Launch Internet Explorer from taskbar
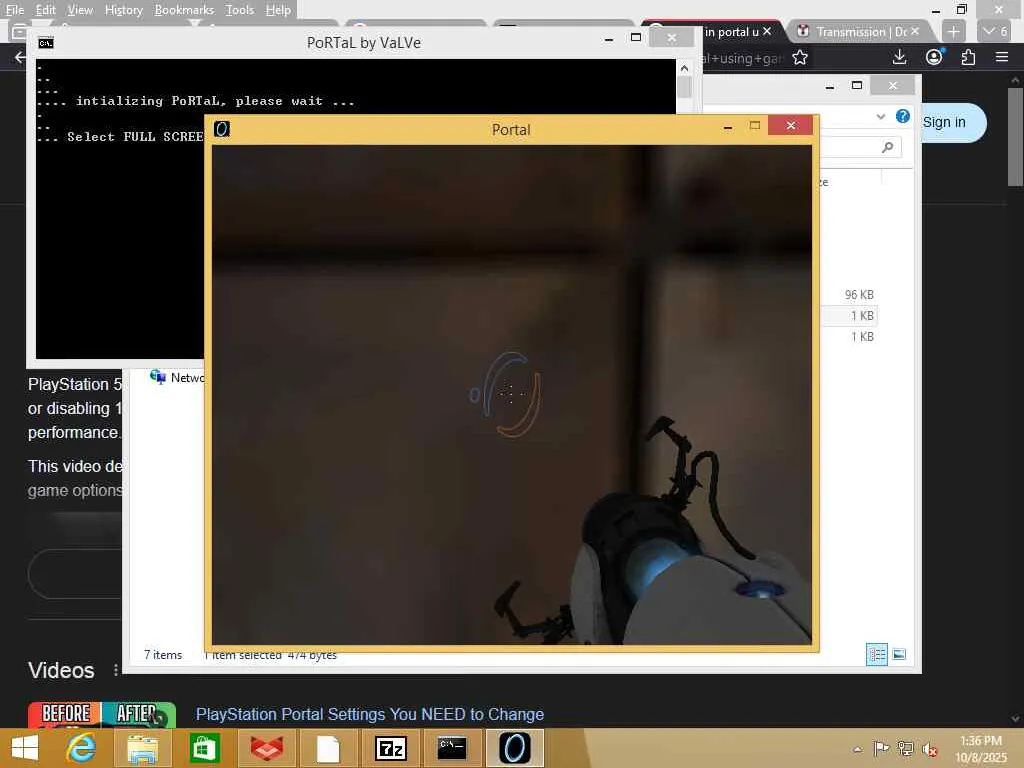 pyautogui.click(x=82, y=748)
